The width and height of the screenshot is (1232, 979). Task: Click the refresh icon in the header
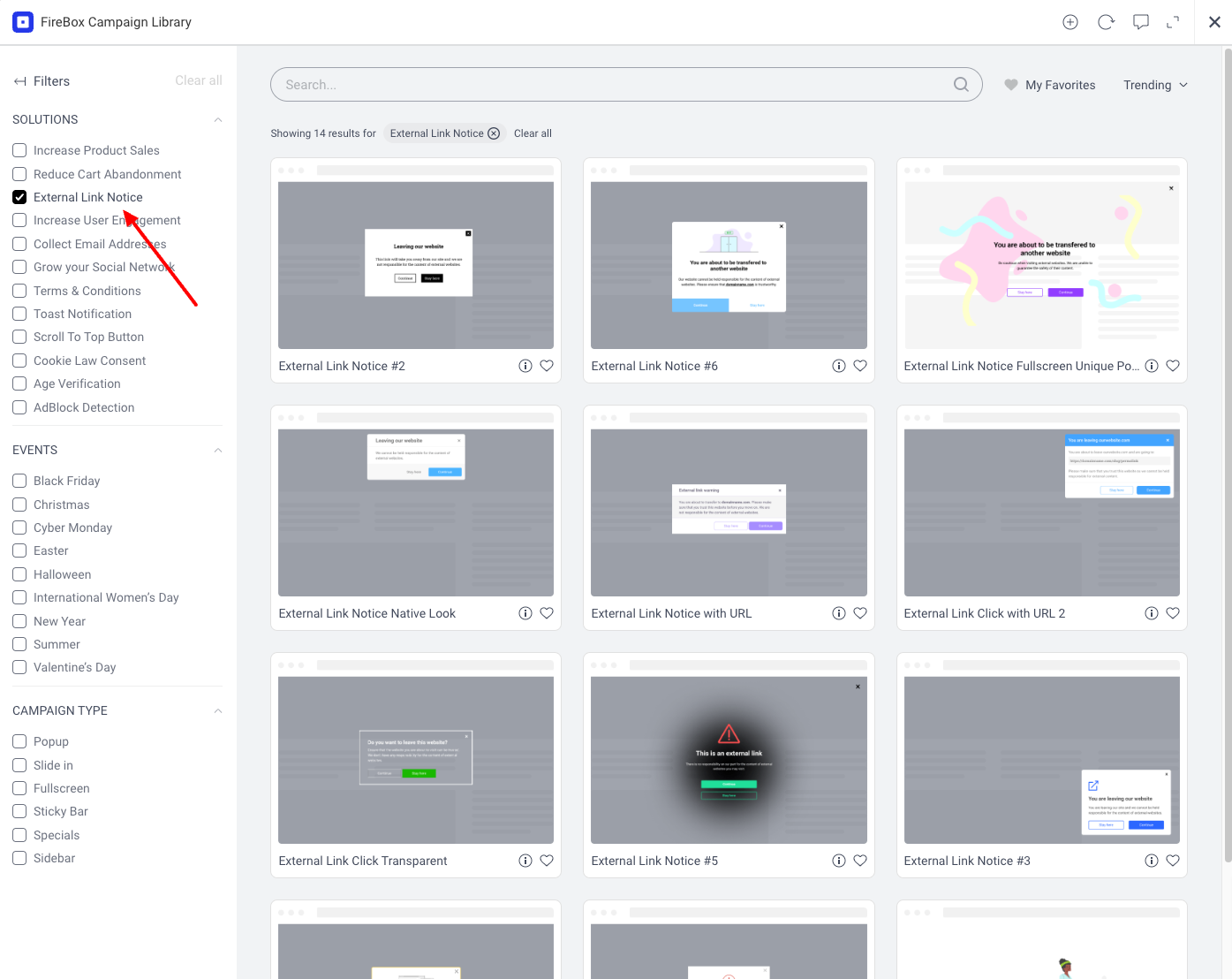1106,21
